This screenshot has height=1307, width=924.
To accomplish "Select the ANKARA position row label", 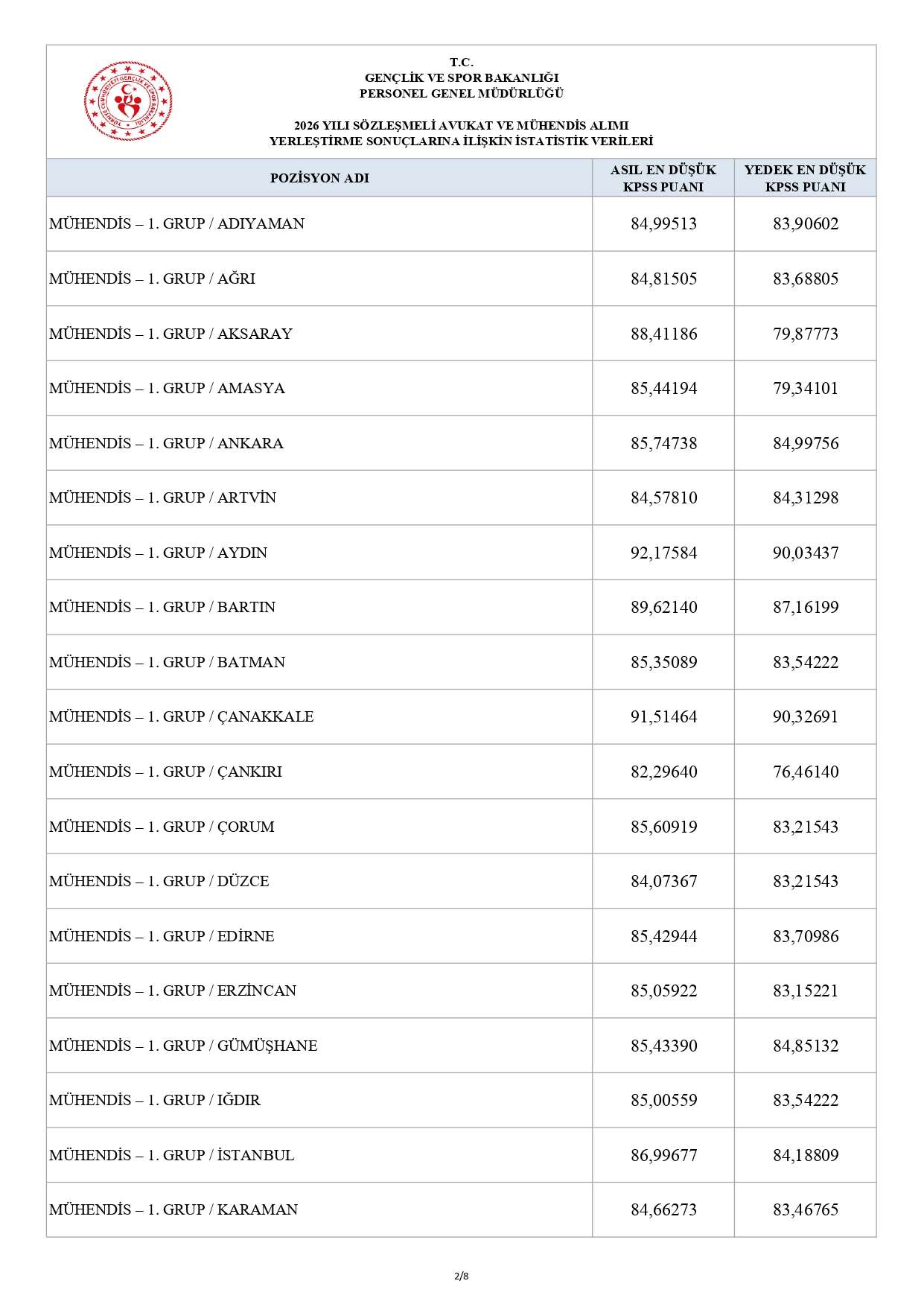I will pyautogui.click(x=166, y=443).
